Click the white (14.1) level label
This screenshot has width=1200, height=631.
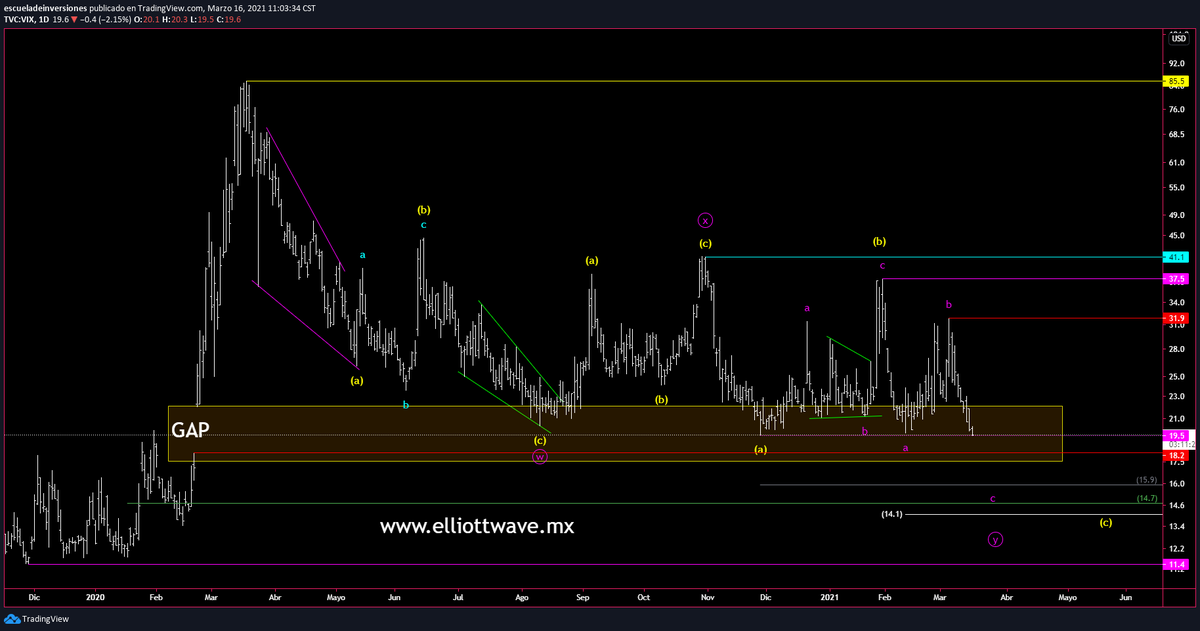click(x=891, y=514)
